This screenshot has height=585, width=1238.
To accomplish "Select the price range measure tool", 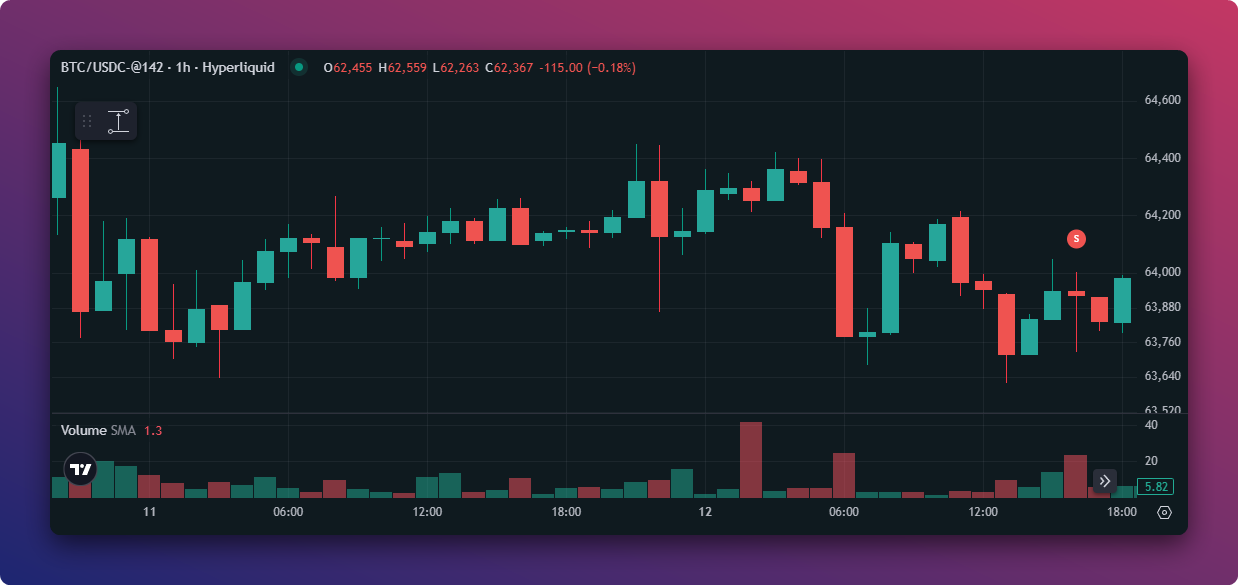I will pyautogui.click(x=119, y=121).
